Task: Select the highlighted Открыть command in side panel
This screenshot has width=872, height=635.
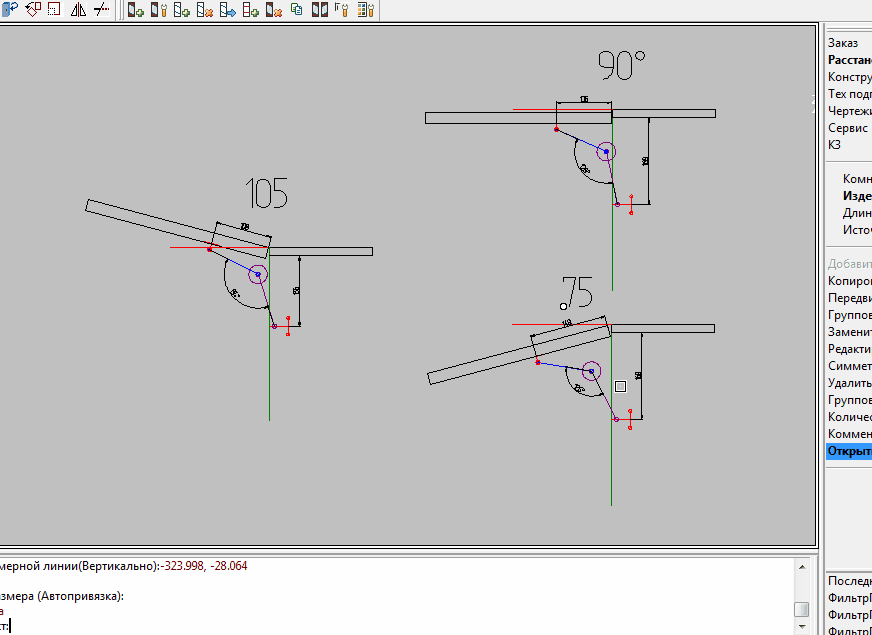Action: (x=849, y=450)
